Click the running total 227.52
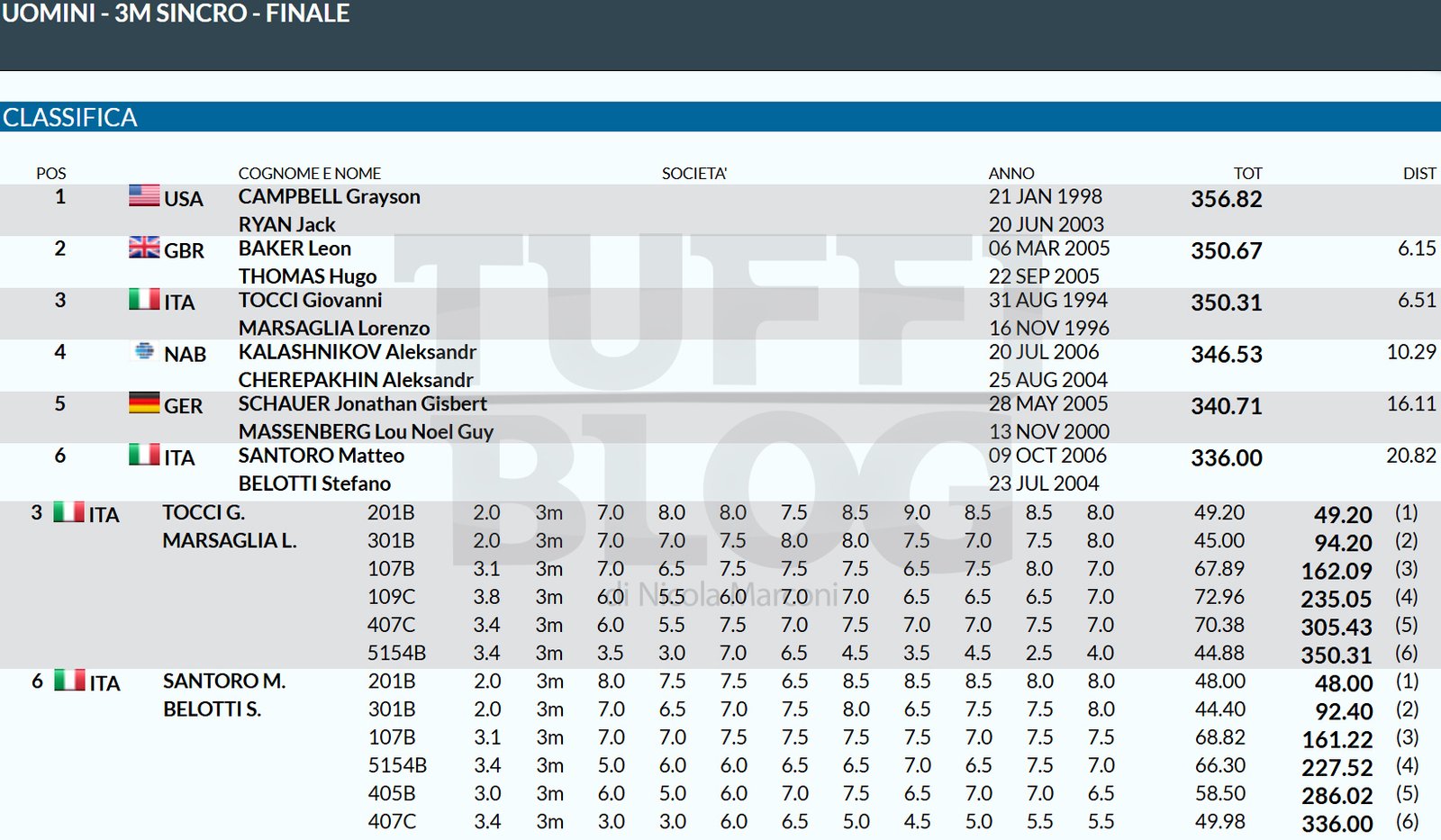 1337,768
